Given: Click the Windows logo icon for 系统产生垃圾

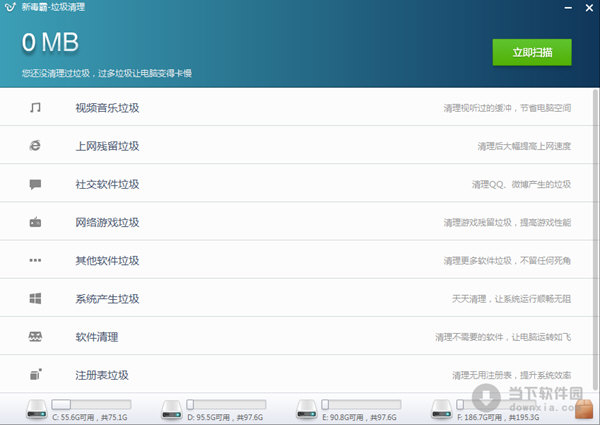Looking at the screenshot, I should [x=35, y=298].
